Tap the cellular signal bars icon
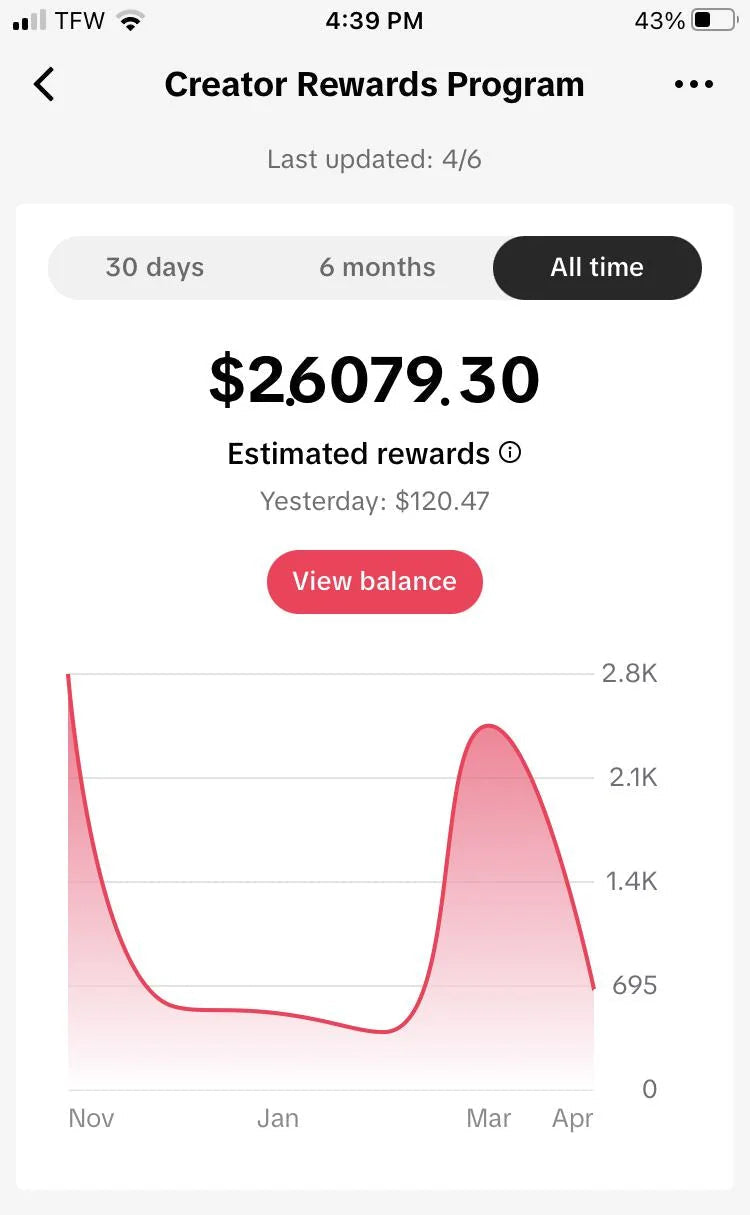 click(30, 20)
